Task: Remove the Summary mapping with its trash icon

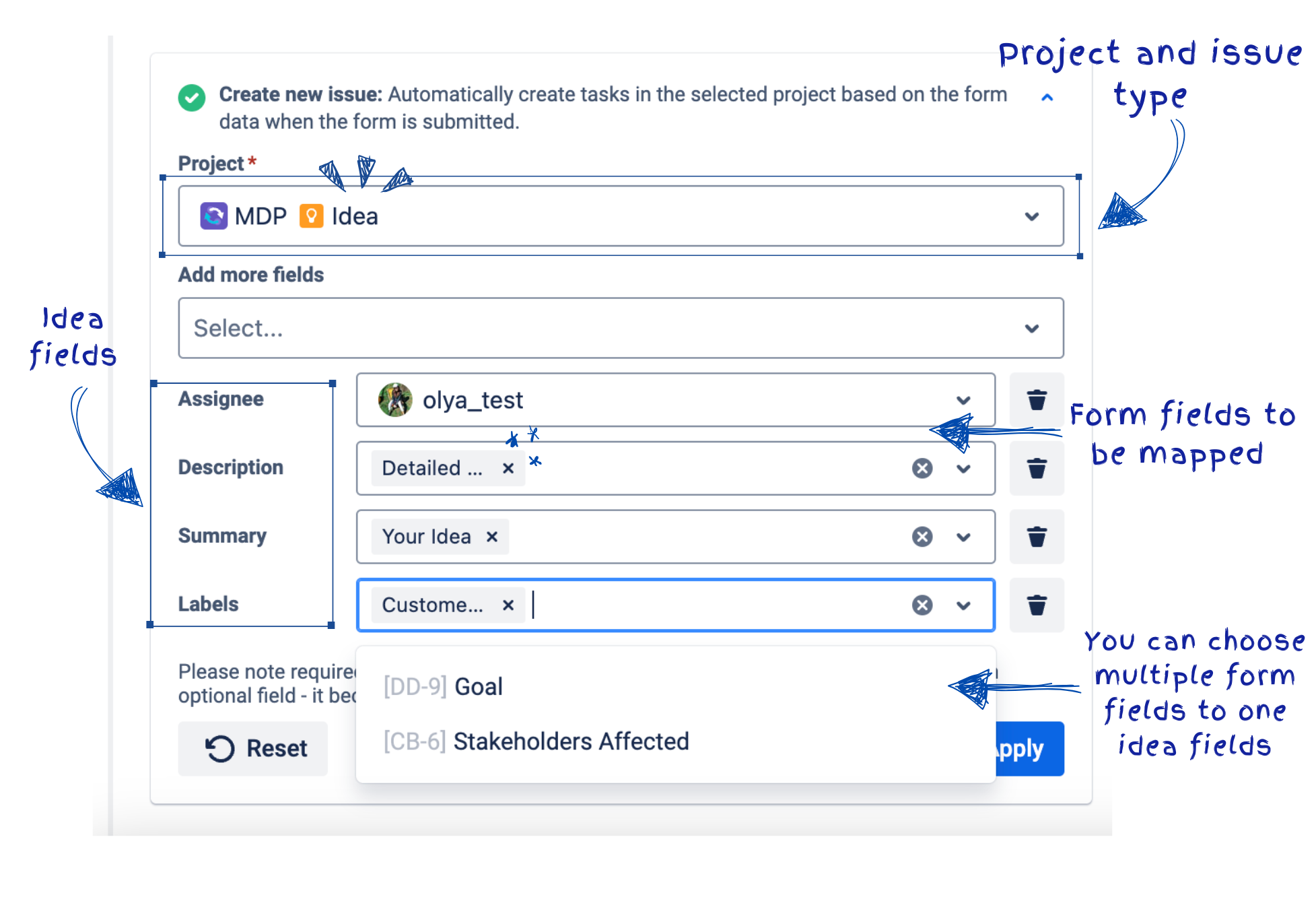Action: coord(1036,537)
